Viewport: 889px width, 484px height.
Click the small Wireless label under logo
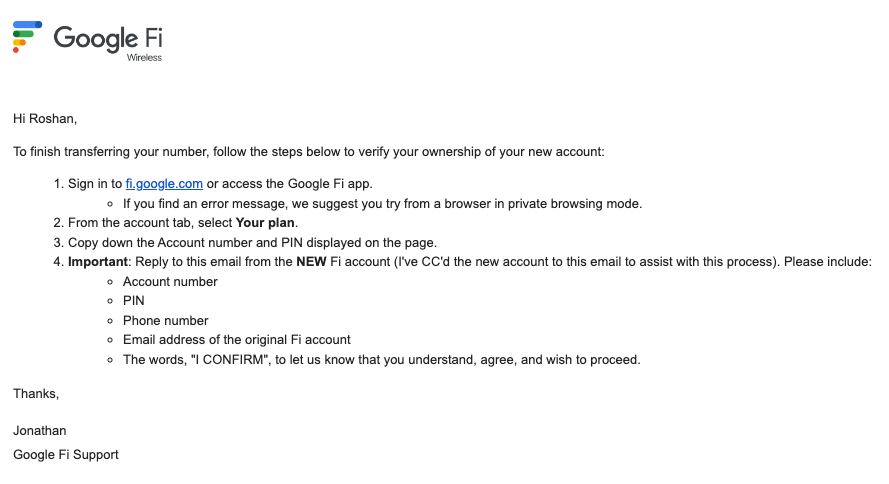(x=144, y=58)
